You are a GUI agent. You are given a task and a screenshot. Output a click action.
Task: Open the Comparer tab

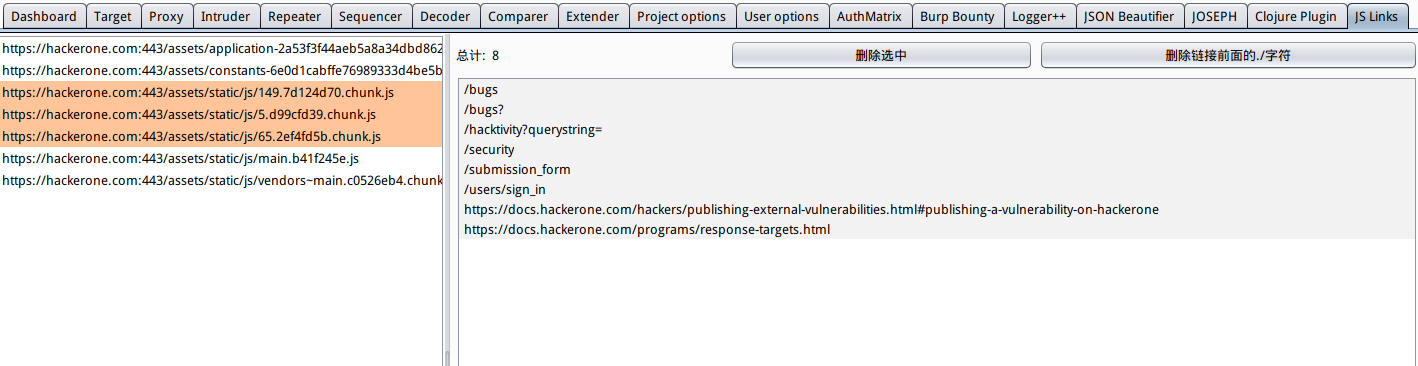click(x=518, y=16)
